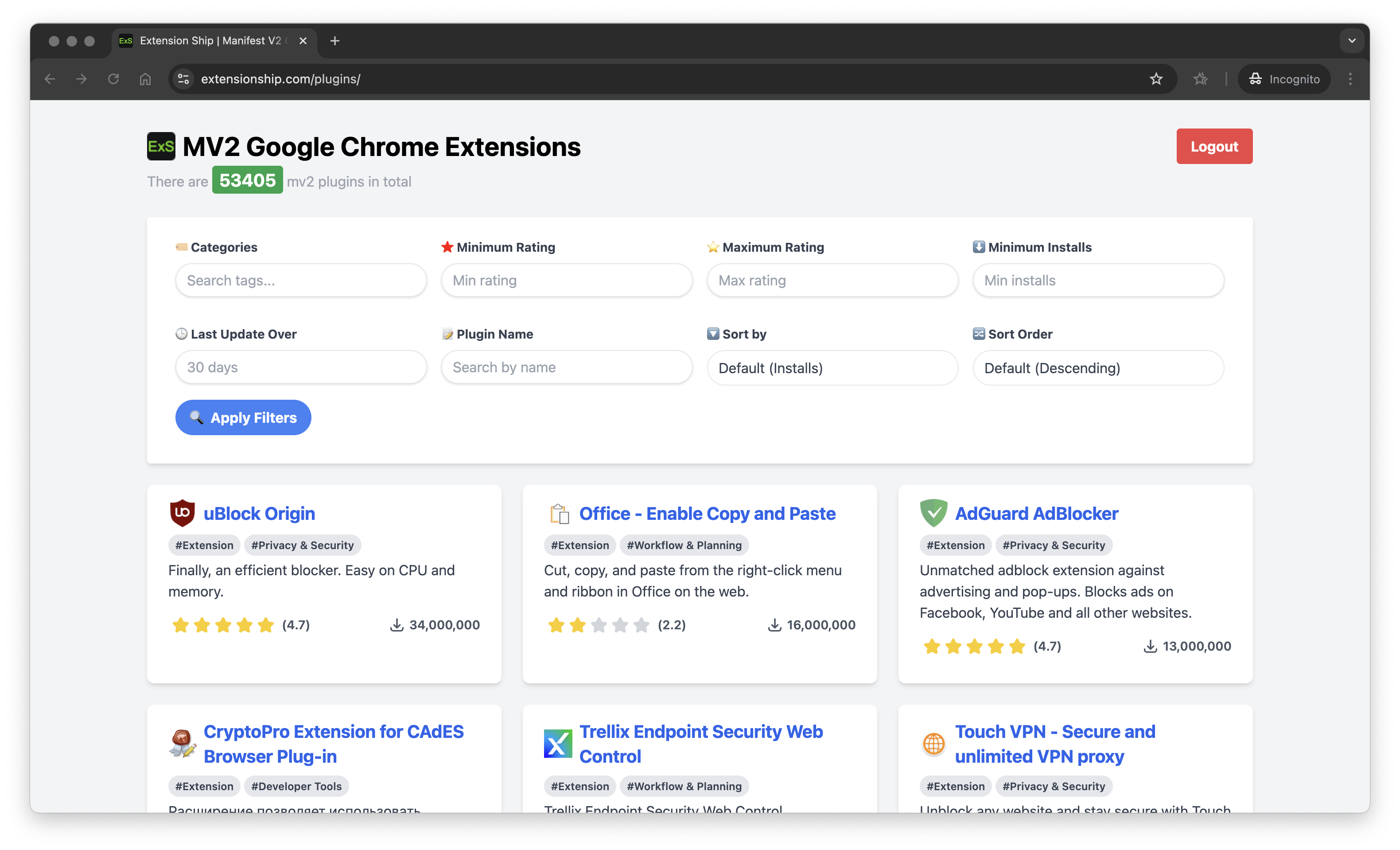
Task: Click Office card #Workflow & Planning tag
Action: point(684,545)
